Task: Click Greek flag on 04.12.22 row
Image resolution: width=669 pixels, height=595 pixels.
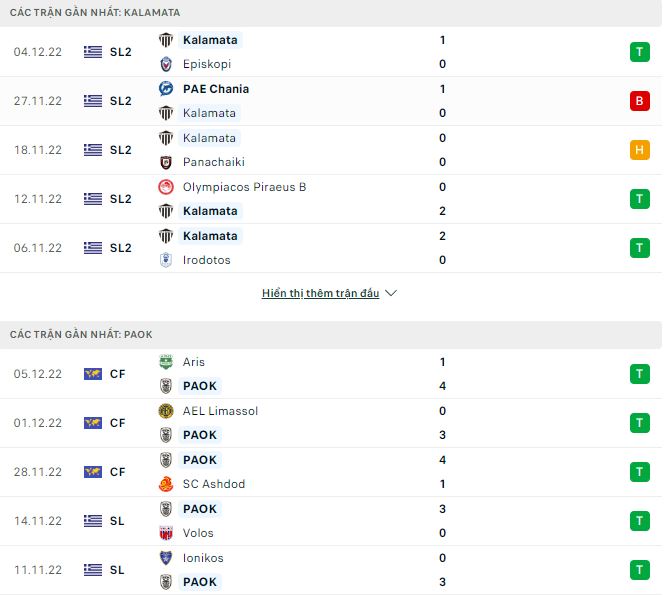Action: [93, 52]
